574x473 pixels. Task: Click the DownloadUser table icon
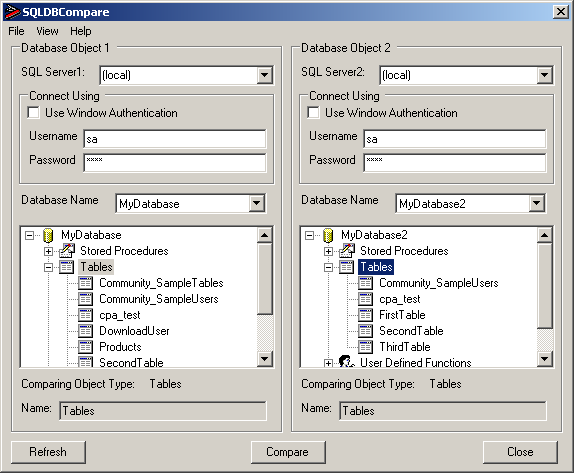tap(86, 331)
